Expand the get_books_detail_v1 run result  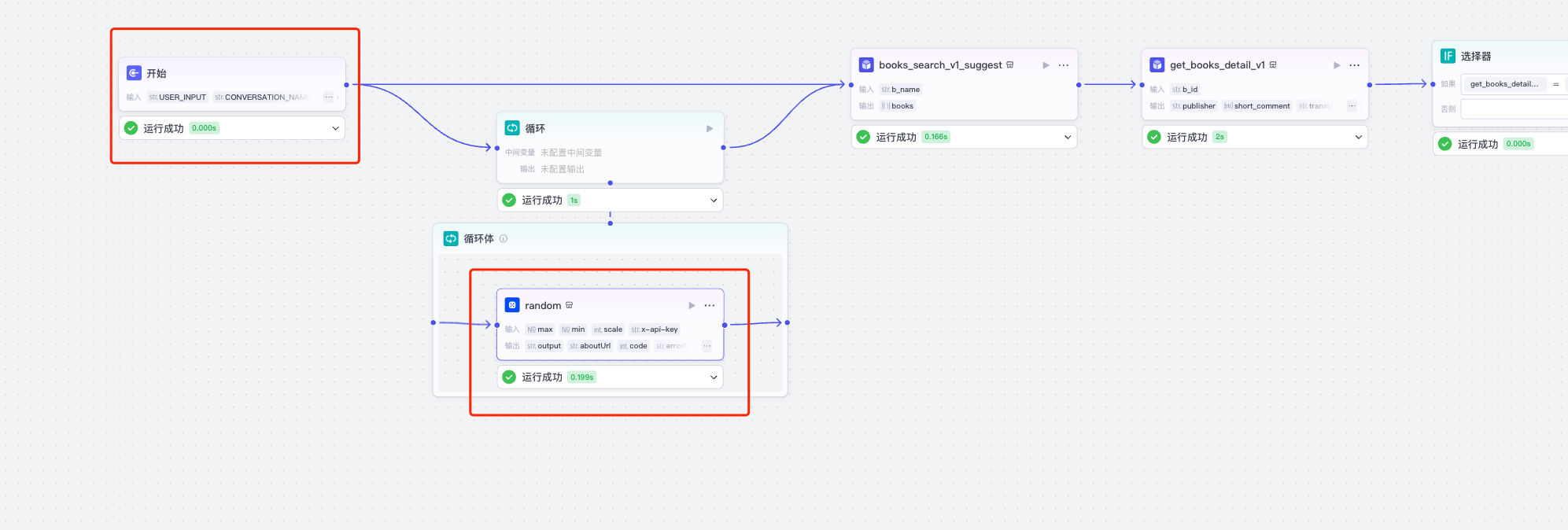pos(1358,137)
